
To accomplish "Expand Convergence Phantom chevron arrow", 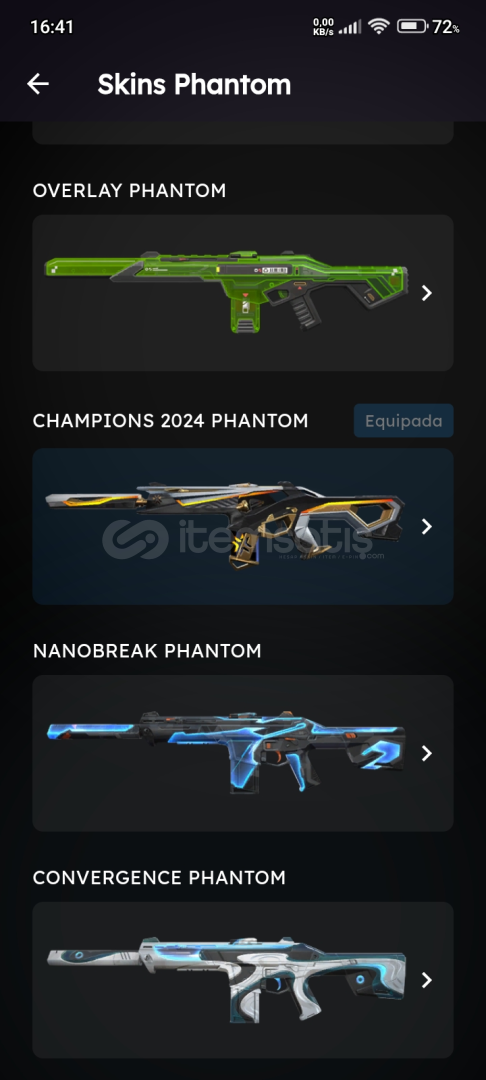I will coord(427,980).
